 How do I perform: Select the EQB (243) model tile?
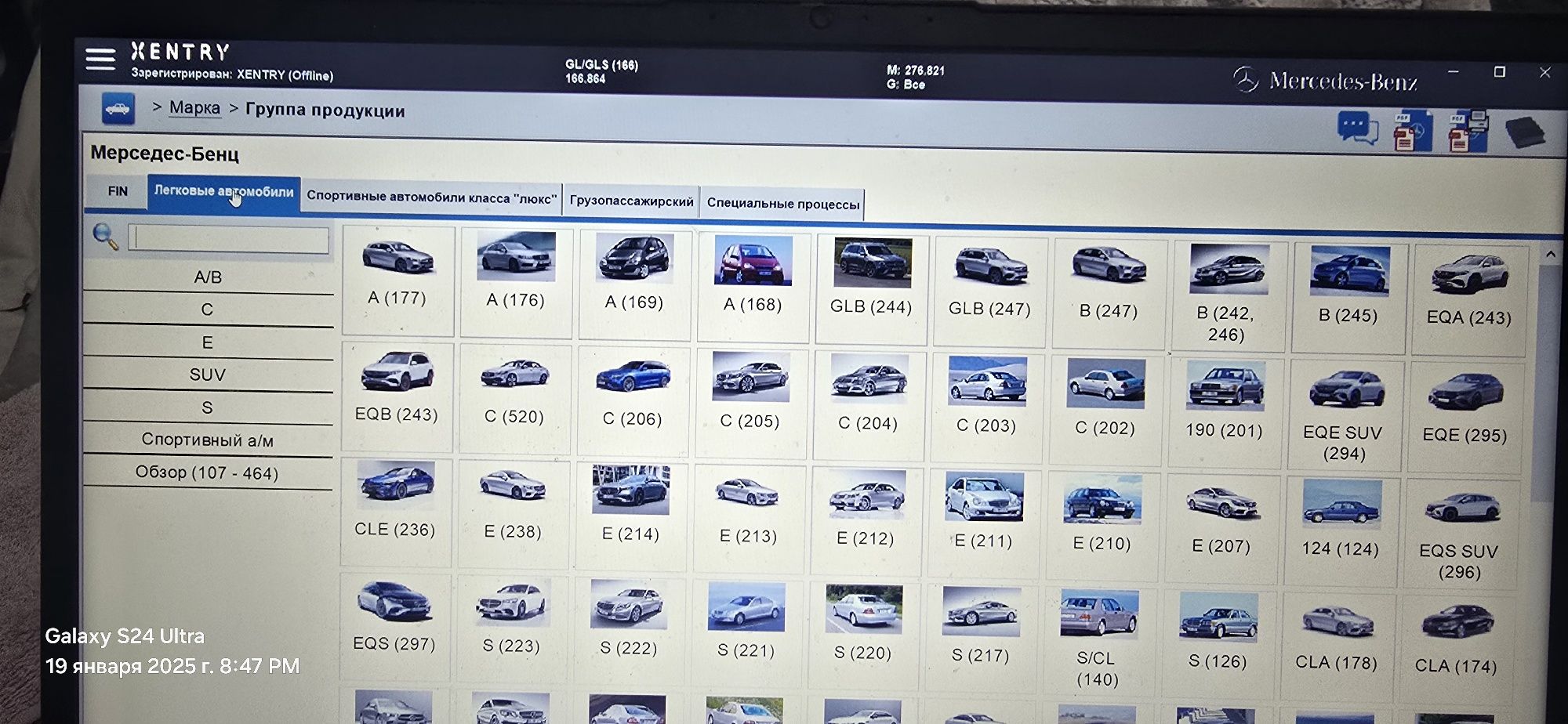point(397,396)
